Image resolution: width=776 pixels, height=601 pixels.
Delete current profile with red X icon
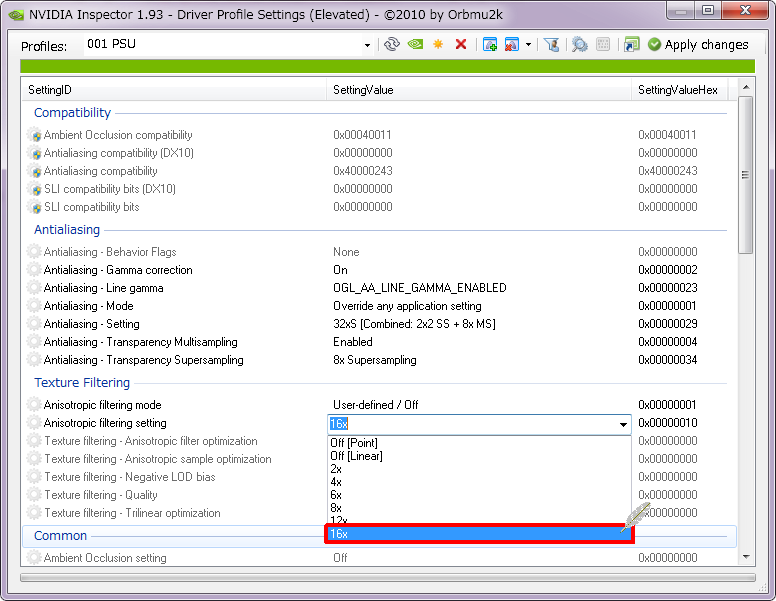tap(461, 45)
